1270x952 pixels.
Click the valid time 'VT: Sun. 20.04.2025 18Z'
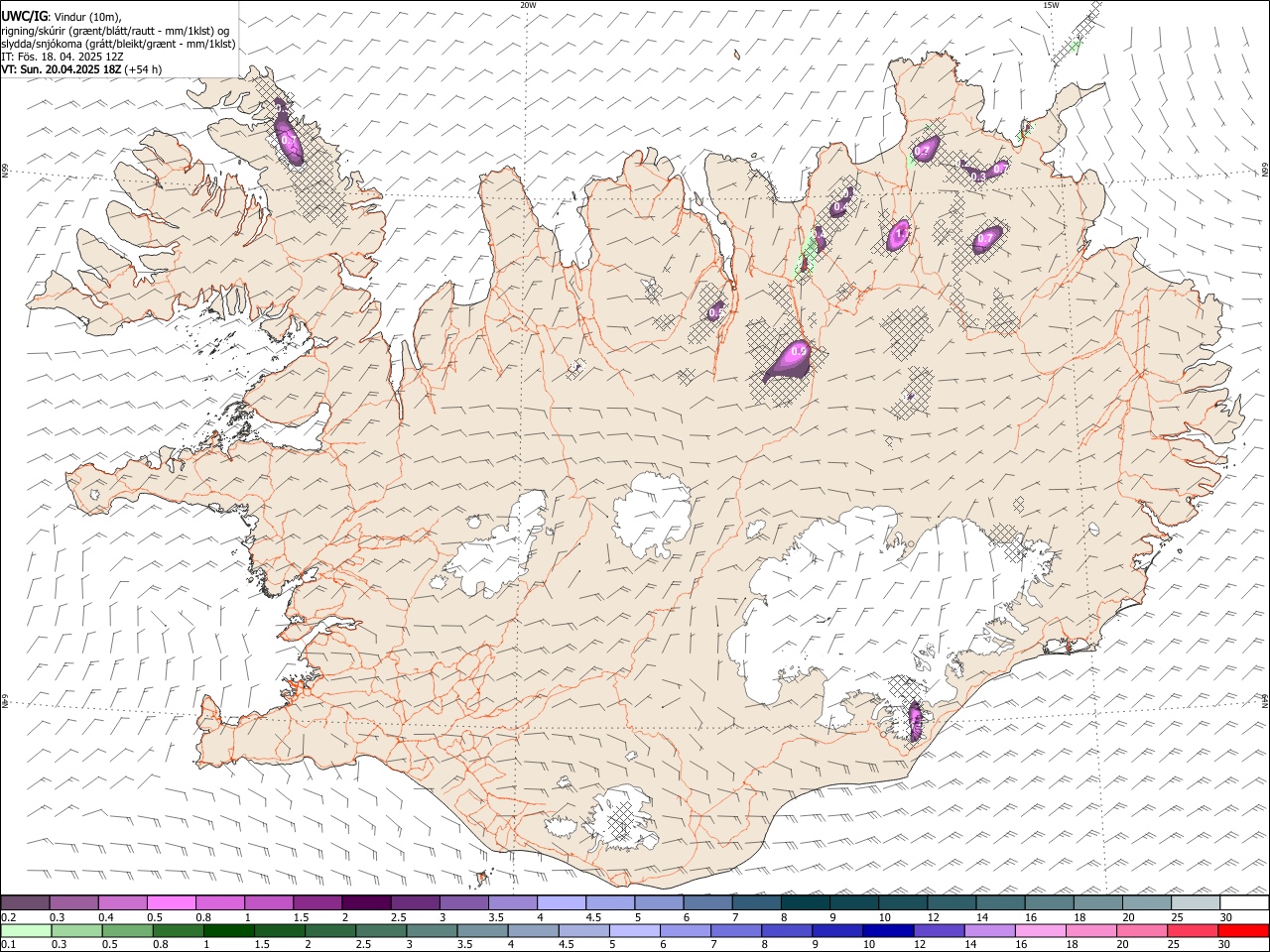[62, 69]
